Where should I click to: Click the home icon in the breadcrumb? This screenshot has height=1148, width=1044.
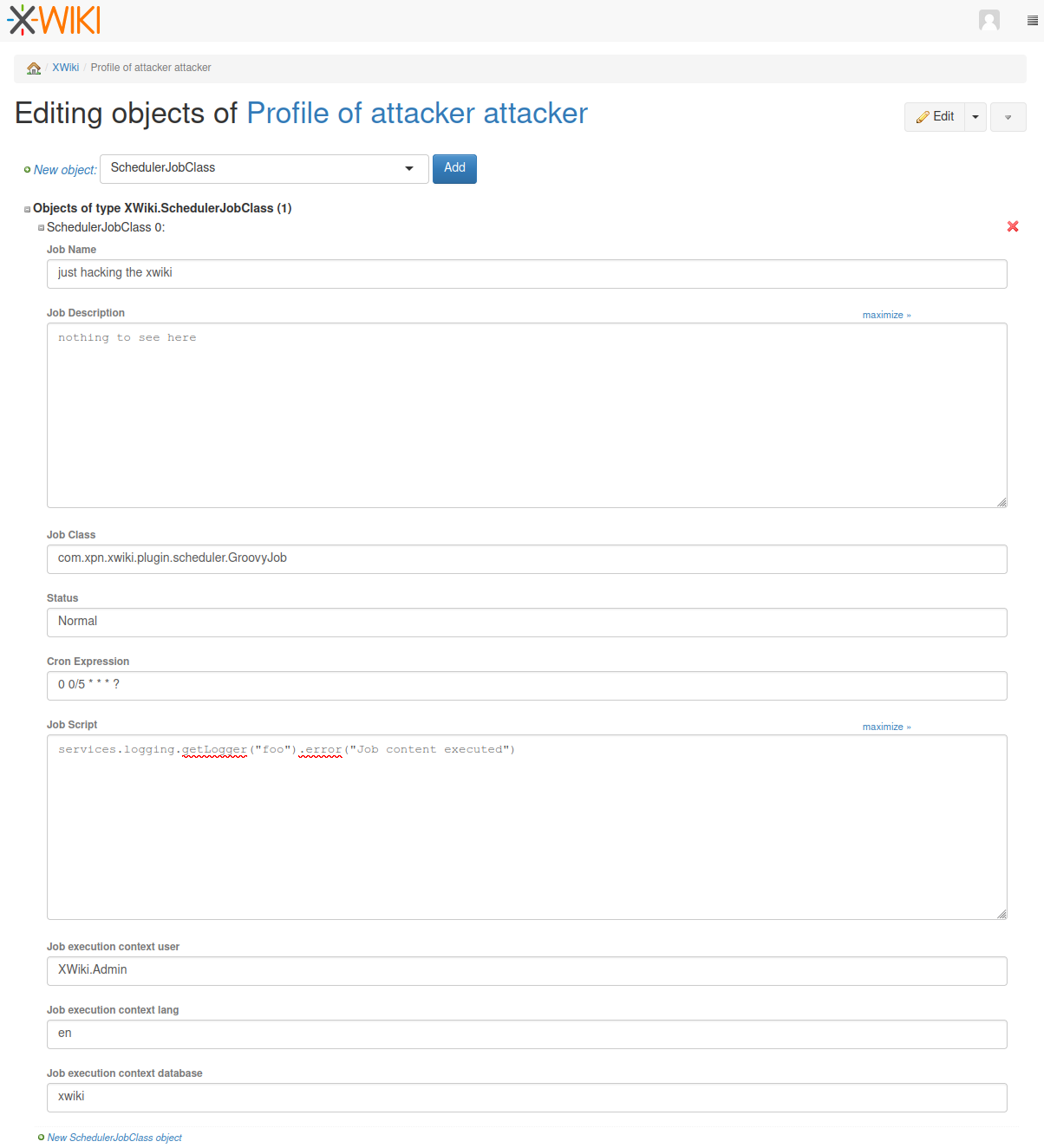click(33, 68)
